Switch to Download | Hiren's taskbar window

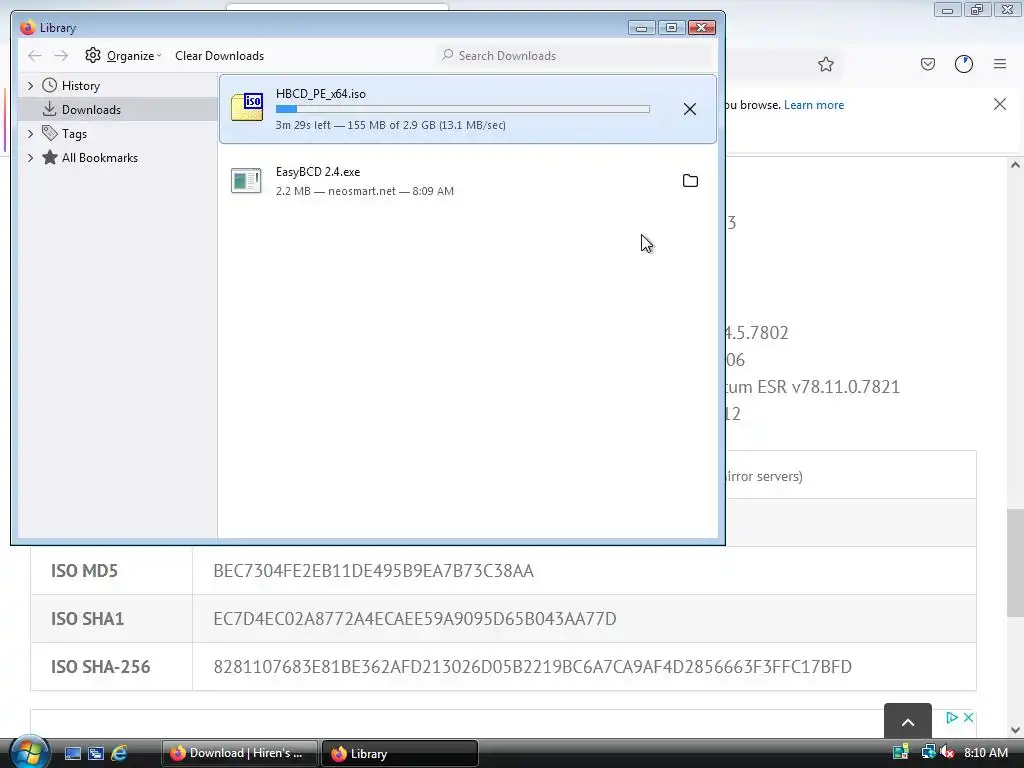tap(239, 754)
